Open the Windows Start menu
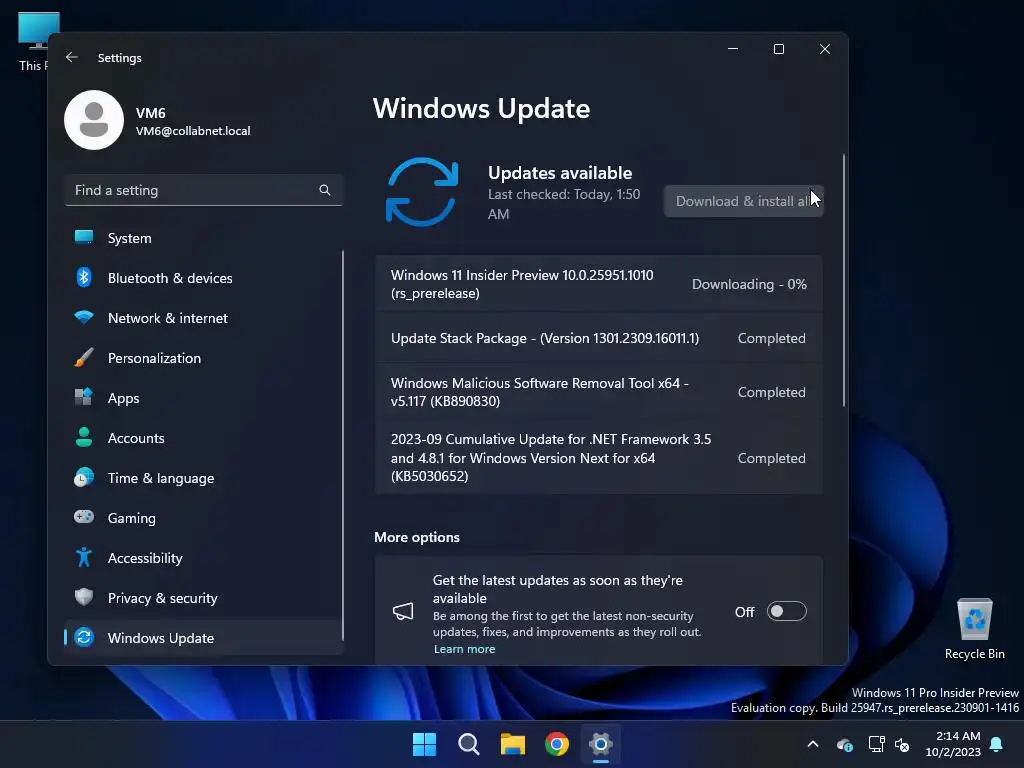The height and width of the screenshot is (768, 1024). tap(424, 744)
